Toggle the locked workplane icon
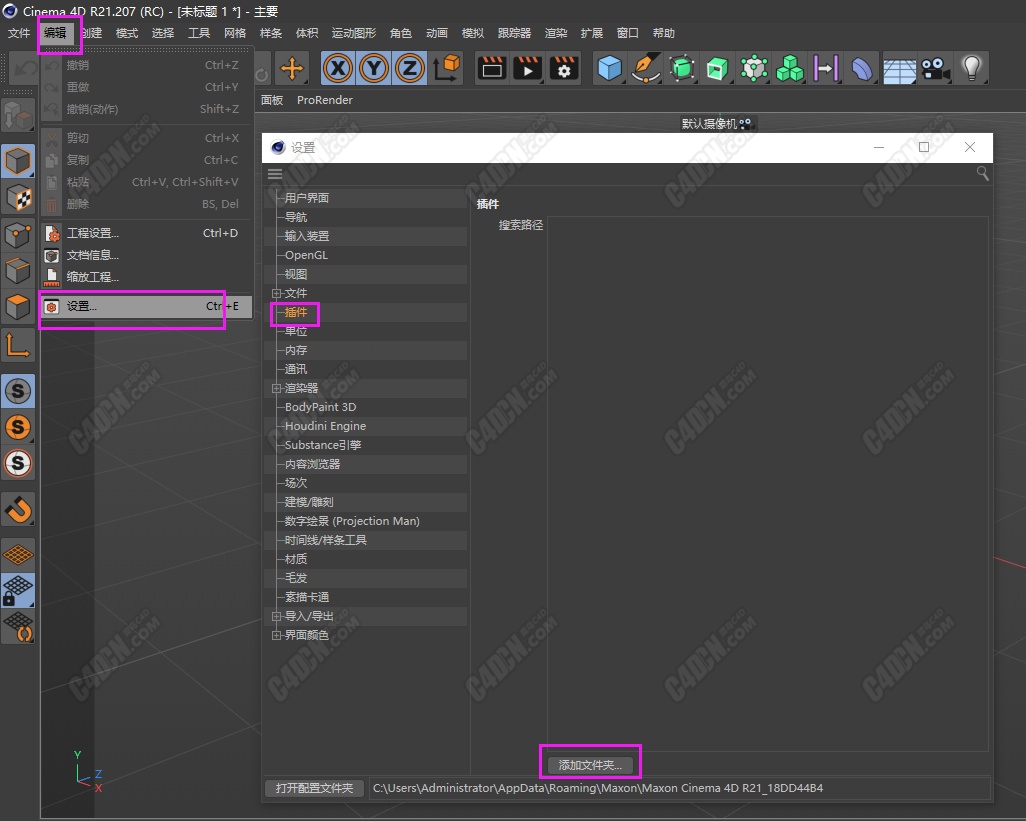Viewport: 1026px width, 821px height. click(18, 590)
